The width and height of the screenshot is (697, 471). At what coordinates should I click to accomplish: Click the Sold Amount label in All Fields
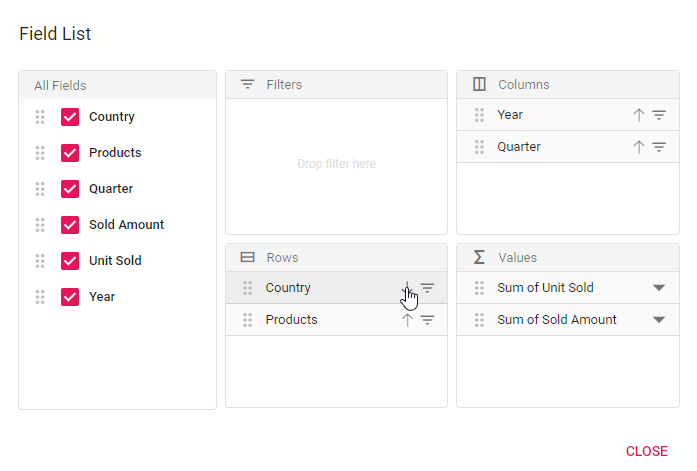pyautogui.click(x=126, y=225)
